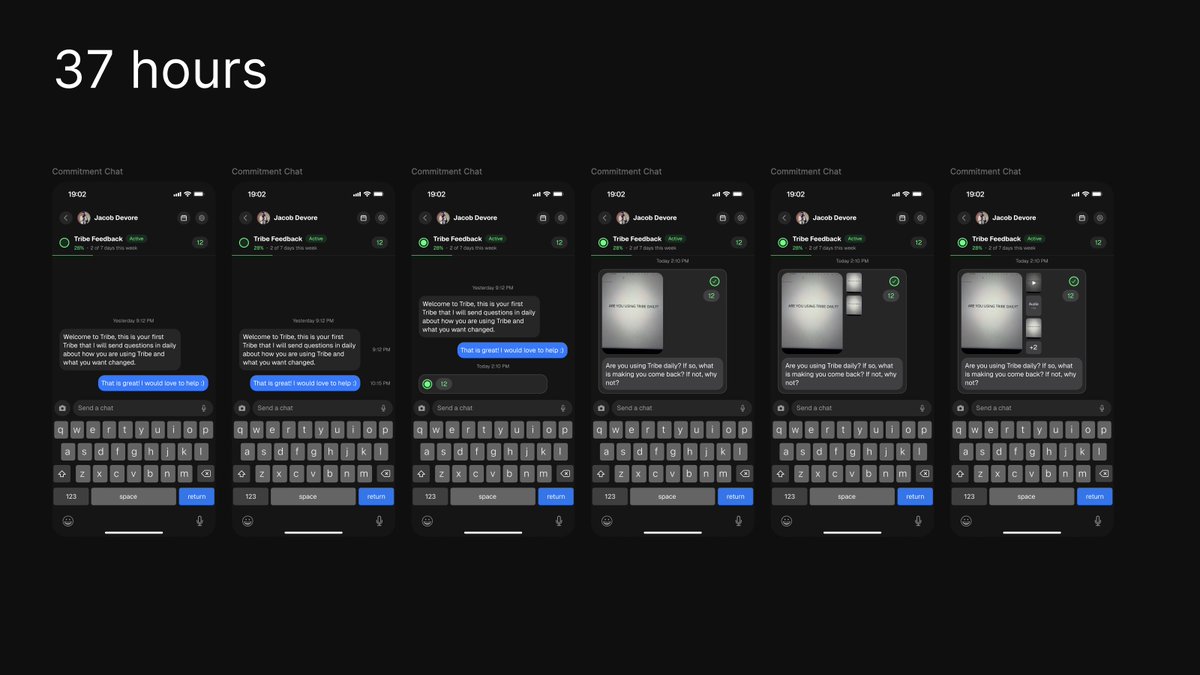Toggle Tribe Feedback circle in the +2 phone

[x=962, y=242]
